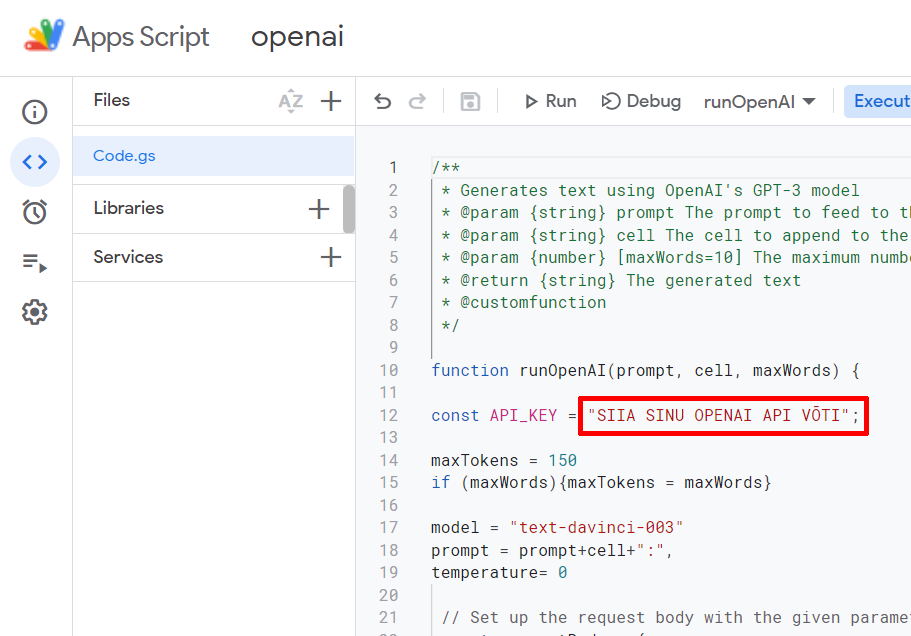Select the Editor code icon
911x636 pixels.
click(35, 162)
